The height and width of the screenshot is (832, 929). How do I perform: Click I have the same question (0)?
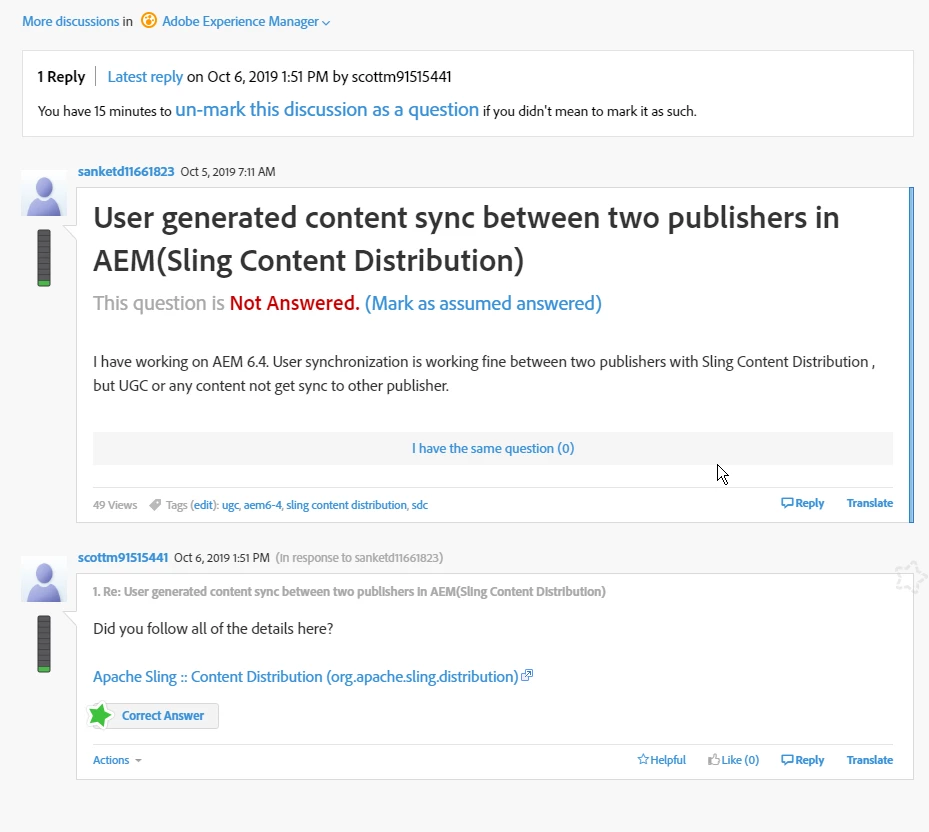tap(493, 449)
